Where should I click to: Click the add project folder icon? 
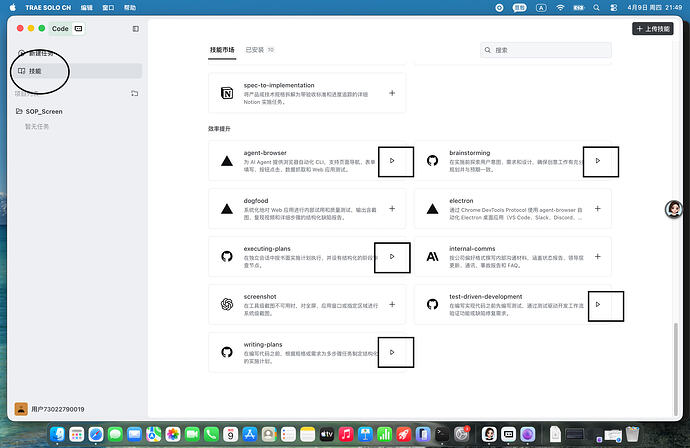[135, 93]
